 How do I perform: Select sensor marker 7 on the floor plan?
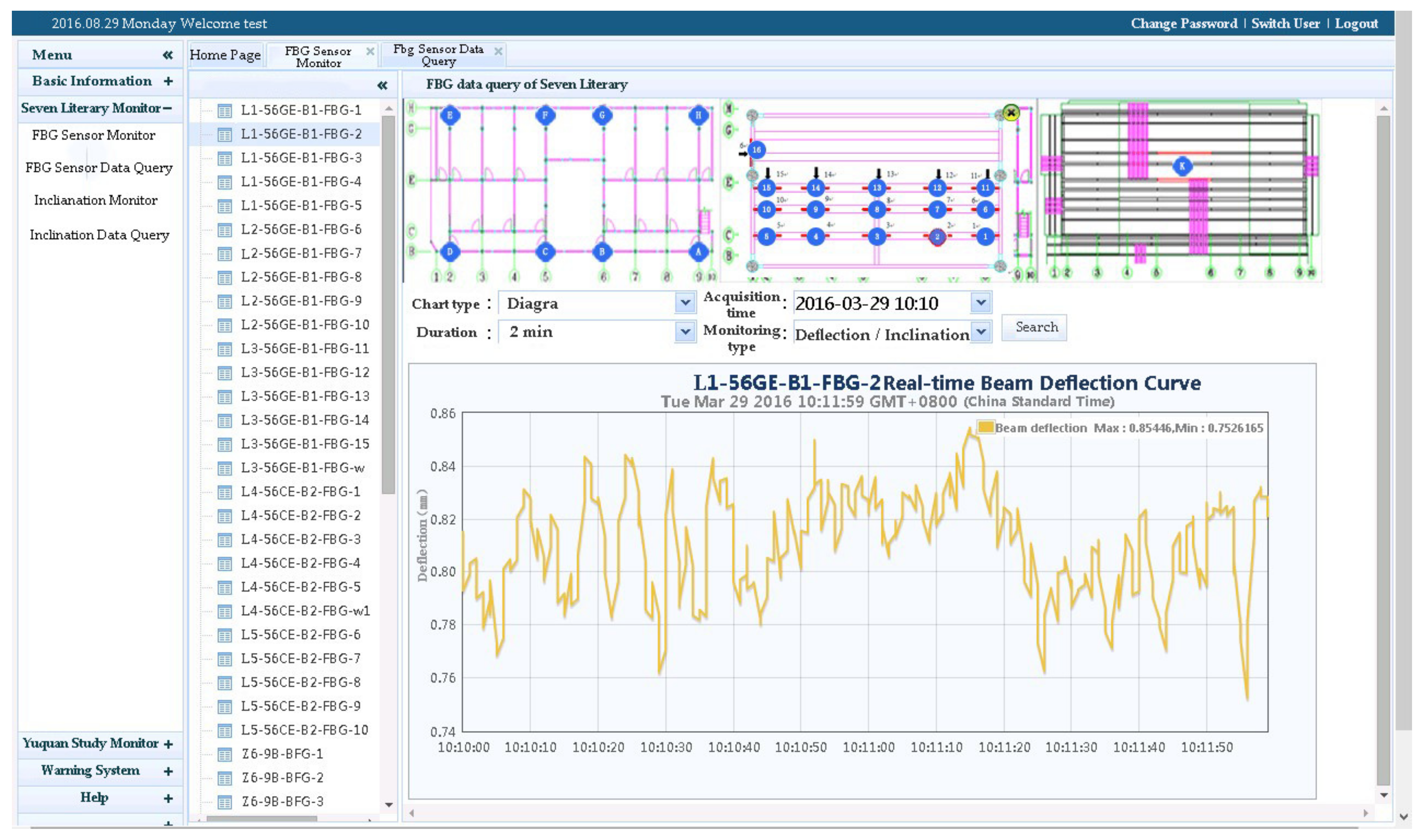coord(937,210)
